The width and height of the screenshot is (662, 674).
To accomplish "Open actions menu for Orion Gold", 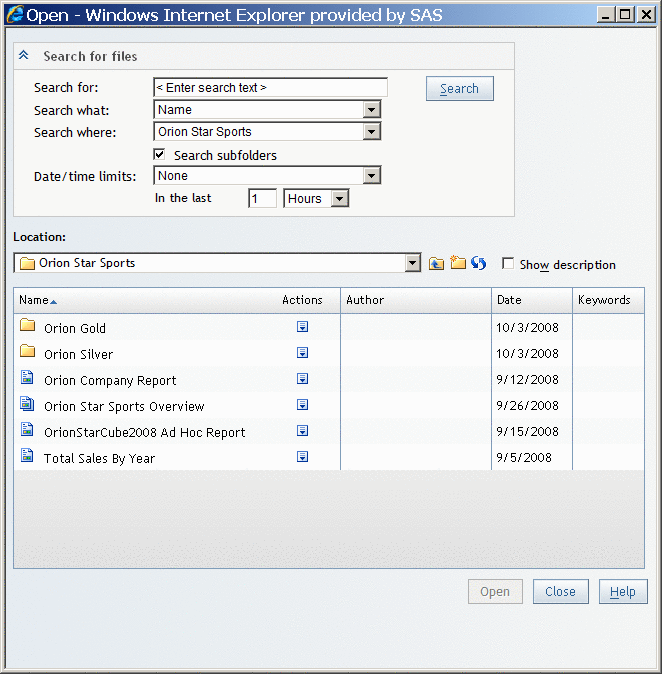I will coord(302,327).
